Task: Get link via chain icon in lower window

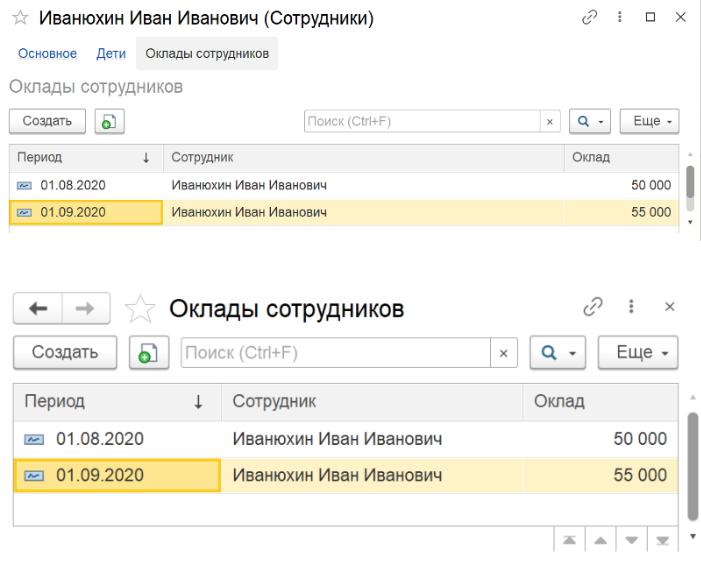Action: tap(621, 310)
